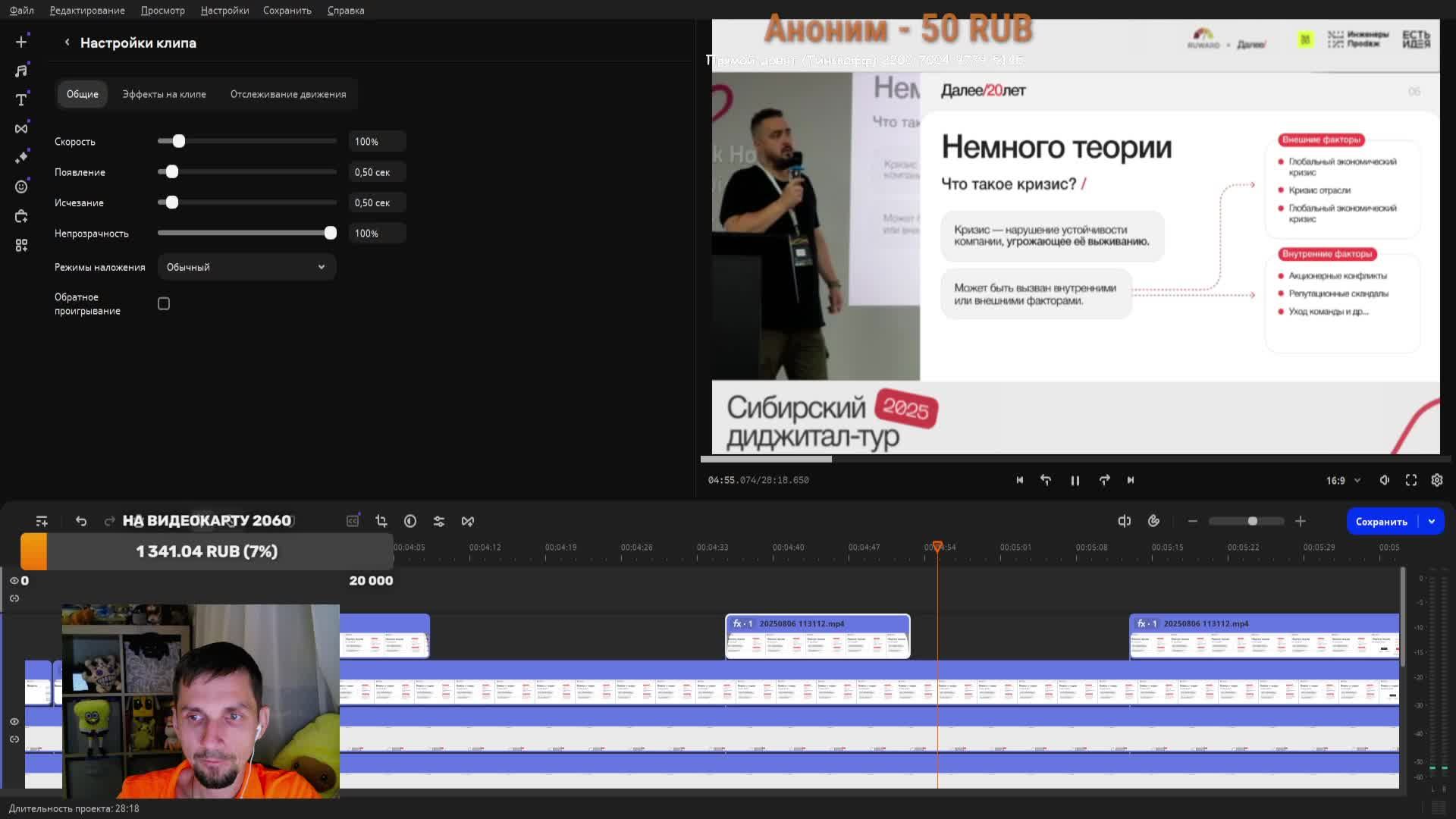Enable the reverse playback checkbox
Viewport: 1456px width, 819px height.
(164, 304)
